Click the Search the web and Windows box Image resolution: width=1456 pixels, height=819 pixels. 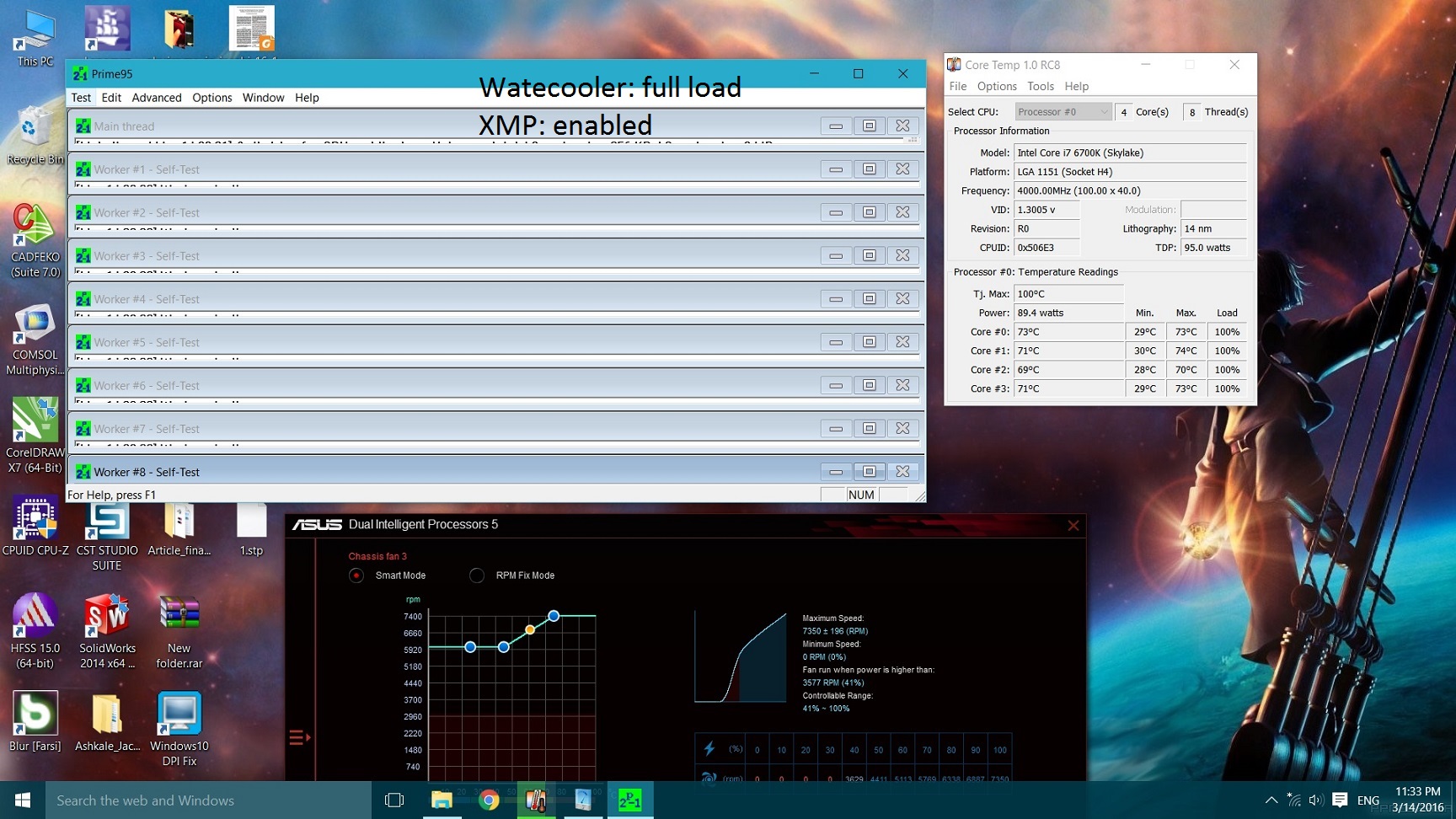point(208,800)
